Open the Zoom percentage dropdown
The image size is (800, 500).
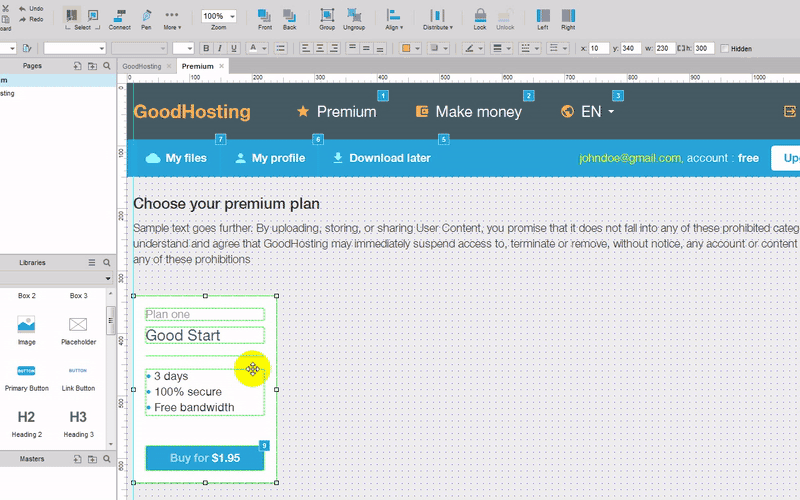219,16
